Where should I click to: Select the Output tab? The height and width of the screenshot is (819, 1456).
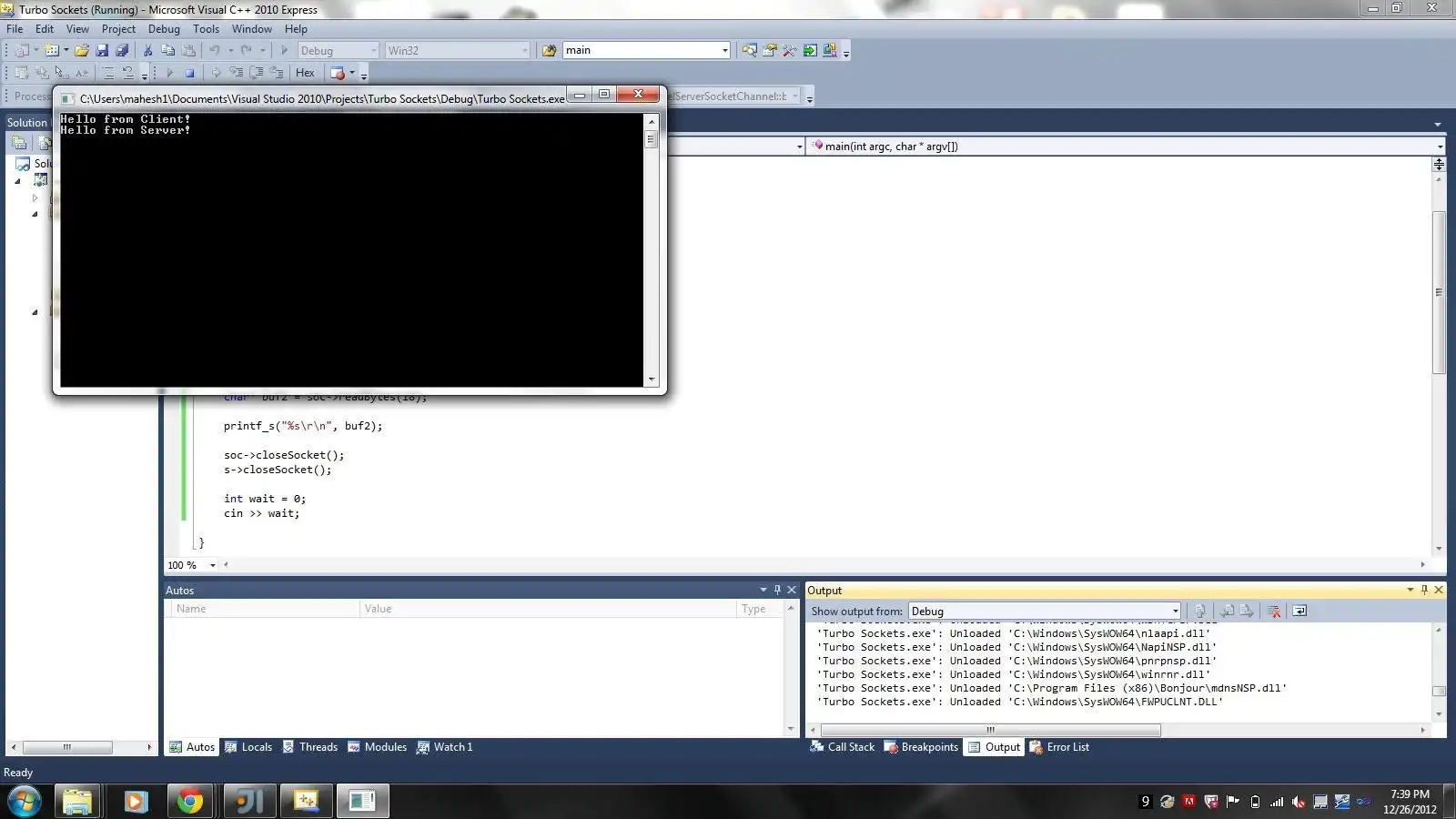tap(994, 747)
